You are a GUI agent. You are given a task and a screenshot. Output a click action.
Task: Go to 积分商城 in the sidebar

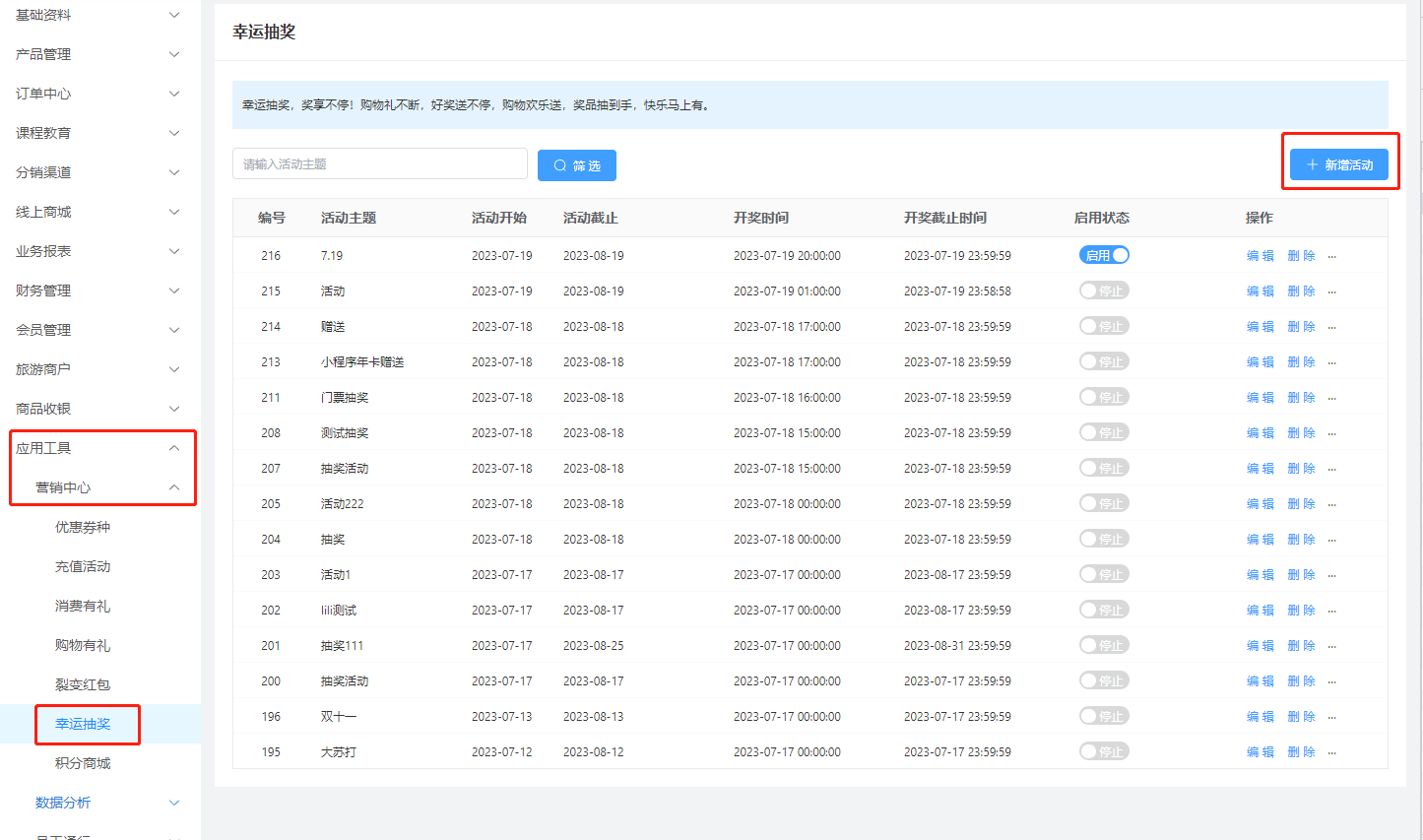coord(83,763)
